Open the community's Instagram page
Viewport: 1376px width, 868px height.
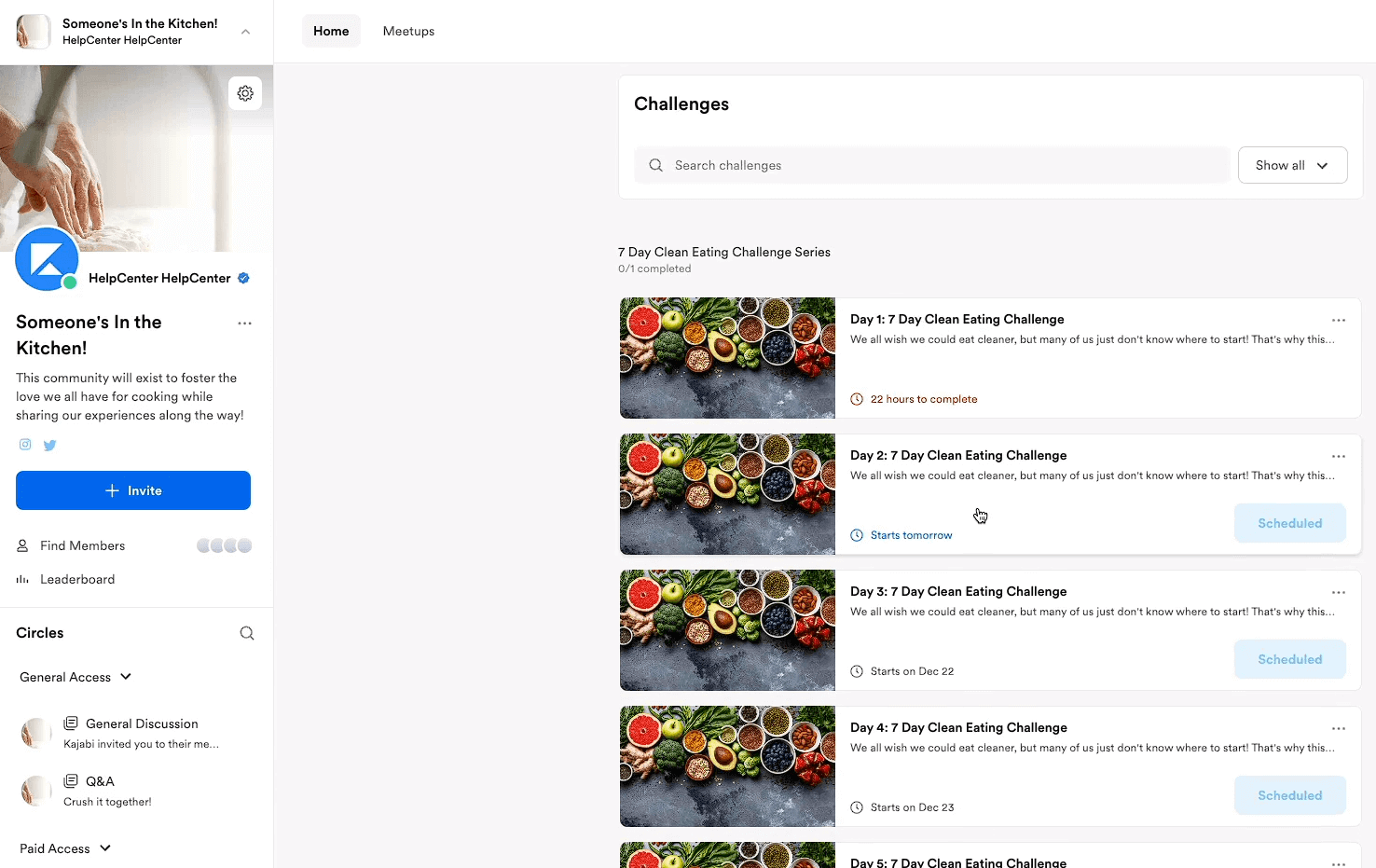click(24, 445)
